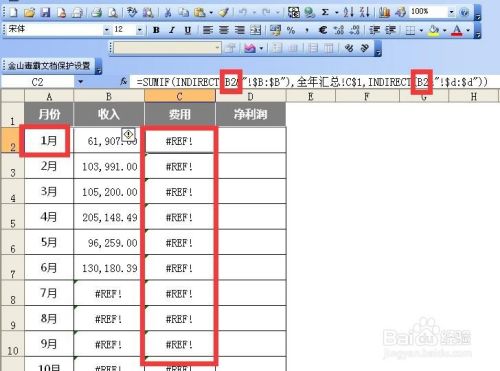Click the Print icon

tap(96, 13)
